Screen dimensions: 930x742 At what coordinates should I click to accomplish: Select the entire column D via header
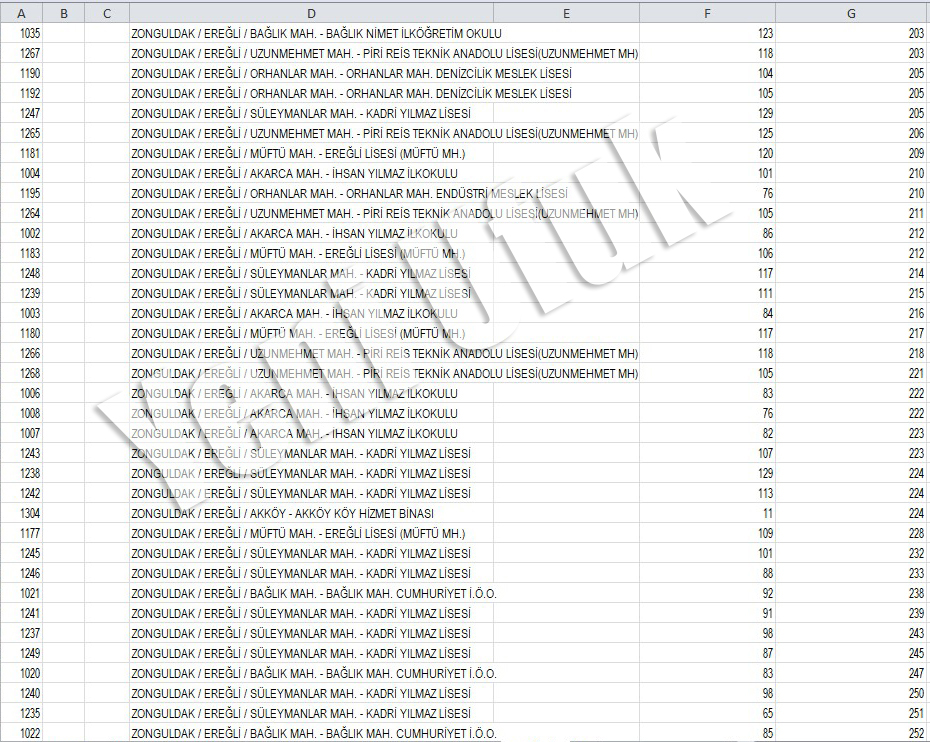[311, 13]
